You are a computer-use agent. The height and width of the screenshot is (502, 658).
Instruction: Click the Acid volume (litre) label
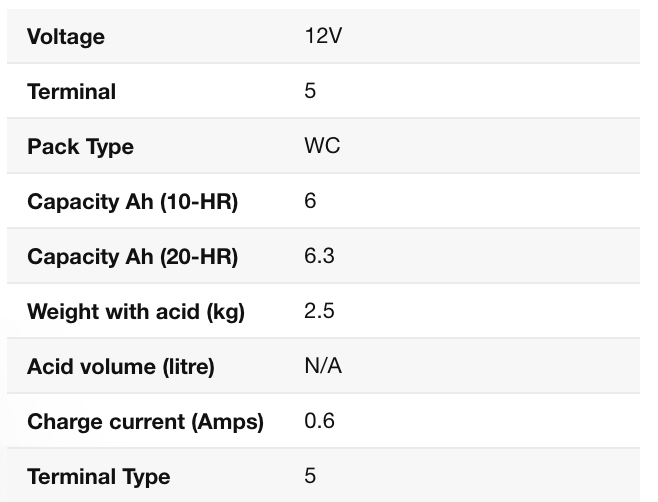121,367
